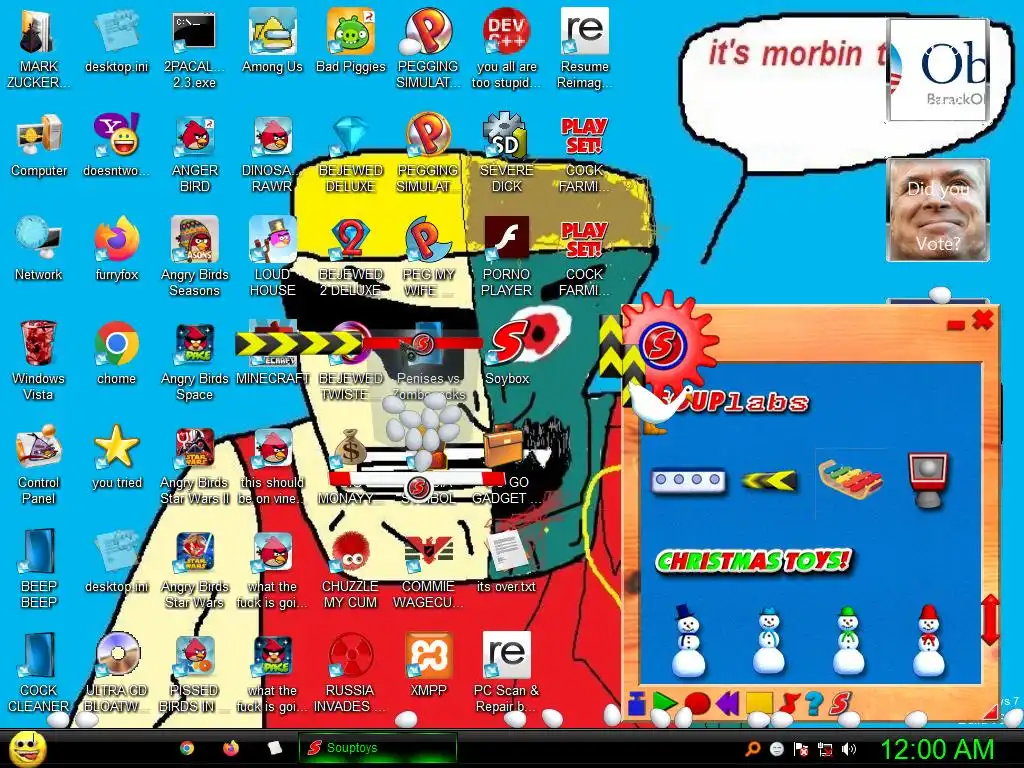Toggle the red music note in Souptoys
The image size is (1024, 768).
[790, 703]
